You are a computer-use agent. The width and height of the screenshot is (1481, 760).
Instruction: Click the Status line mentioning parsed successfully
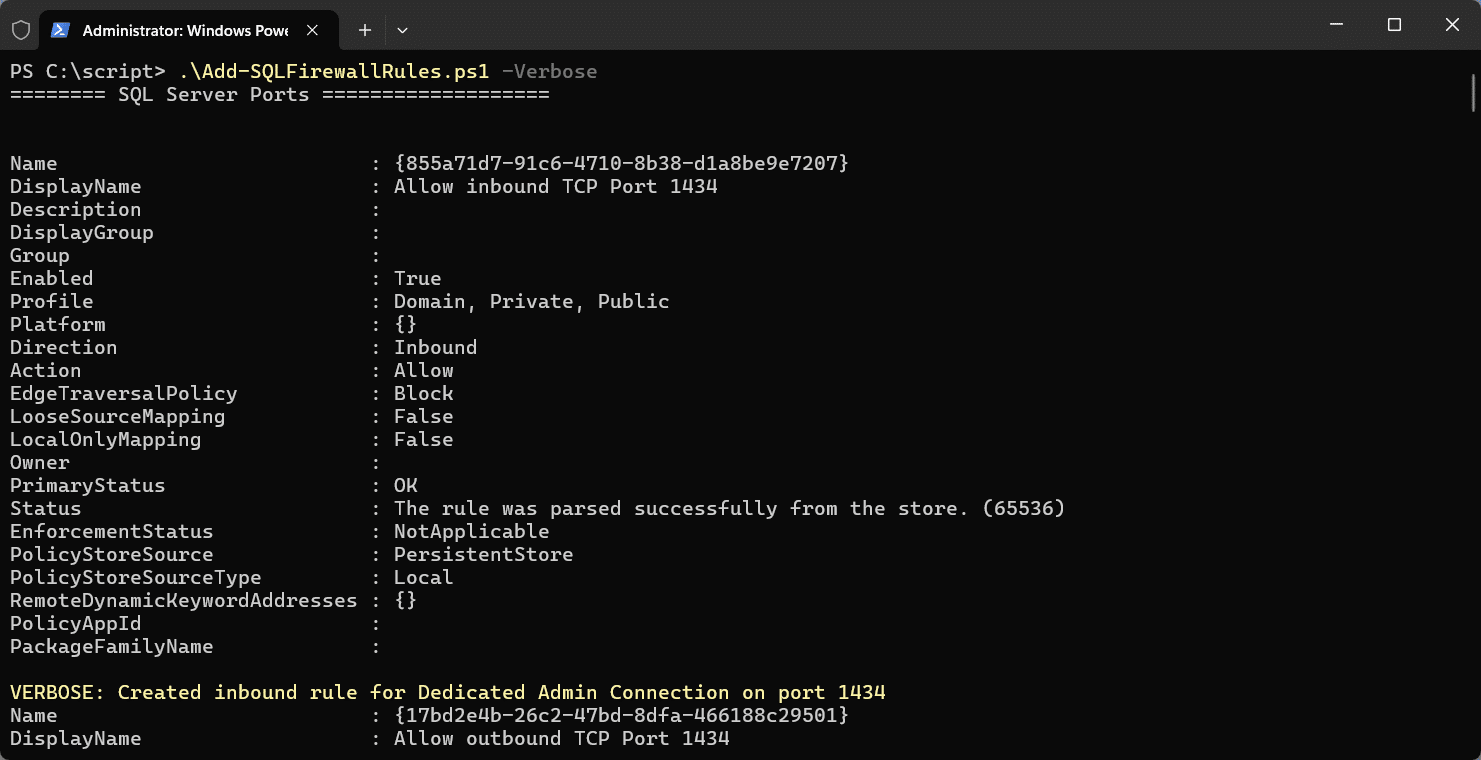click(730, 508)
